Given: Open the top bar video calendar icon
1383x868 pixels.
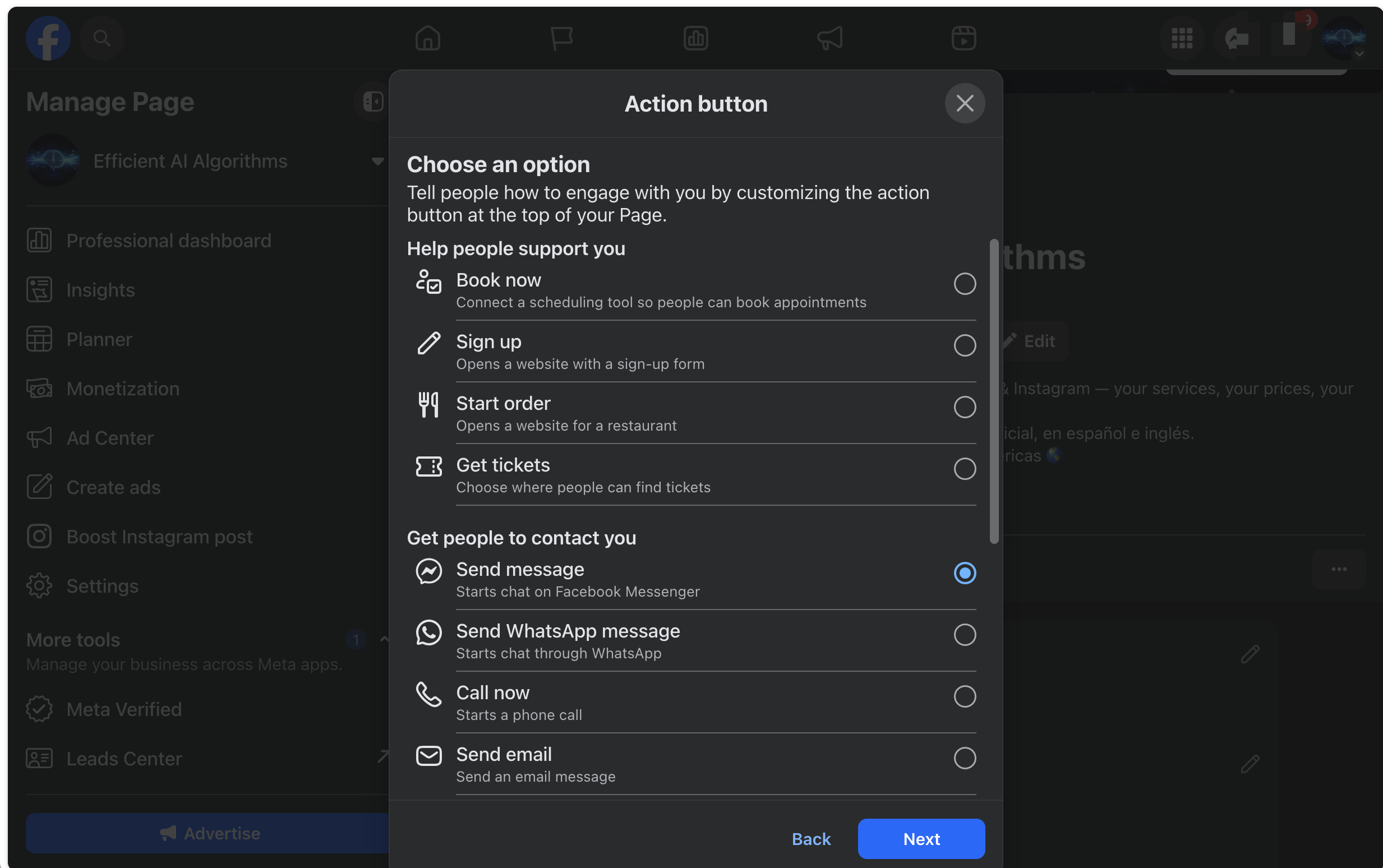Looking at the screenshot, I should (x=964, y=39).
